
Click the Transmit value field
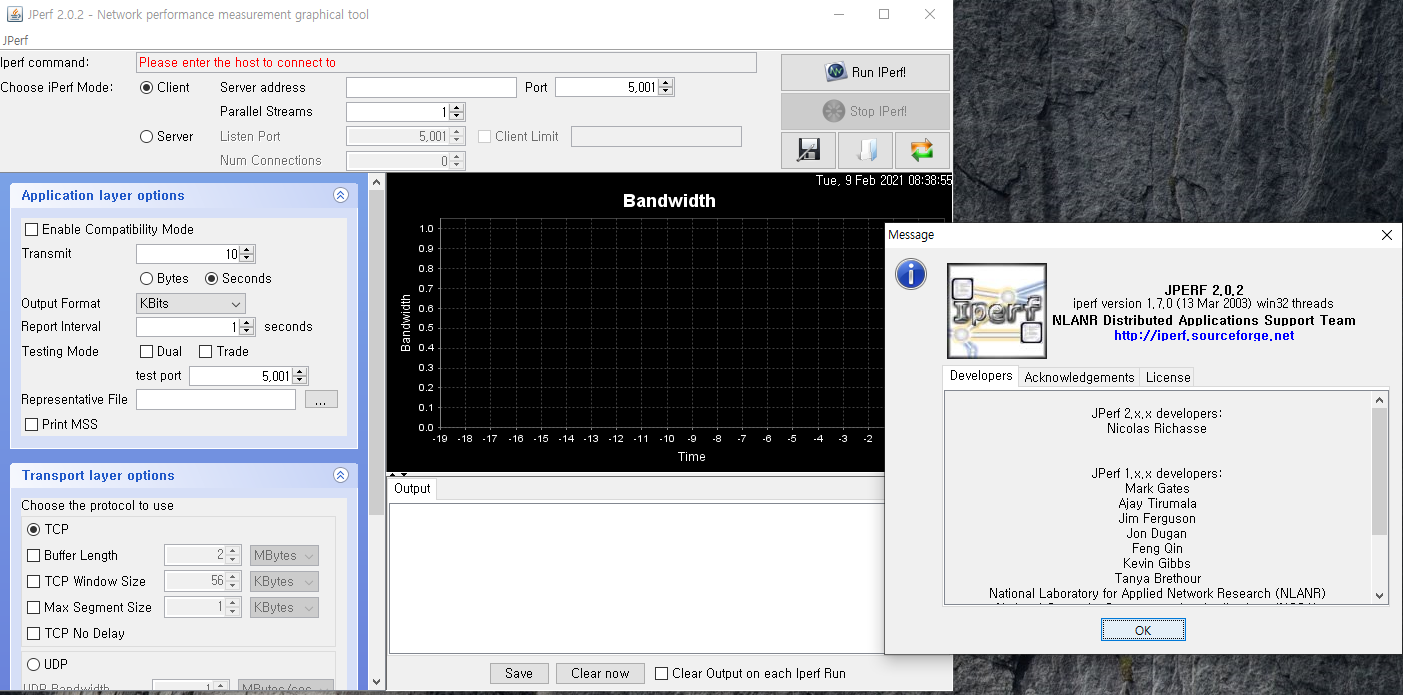click(188, 254)
